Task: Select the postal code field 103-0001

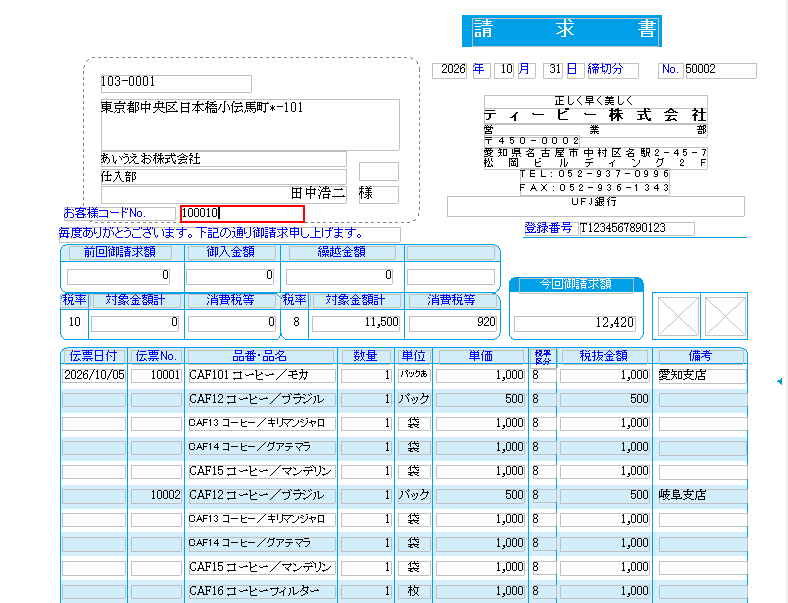Action: [176, 82]
